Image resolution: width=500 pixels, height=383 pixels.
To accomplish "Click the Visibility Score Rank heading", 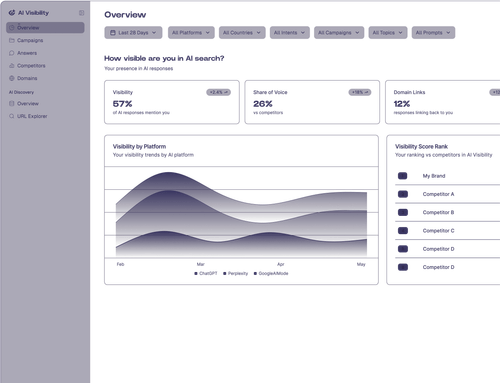I will (421, 146).
